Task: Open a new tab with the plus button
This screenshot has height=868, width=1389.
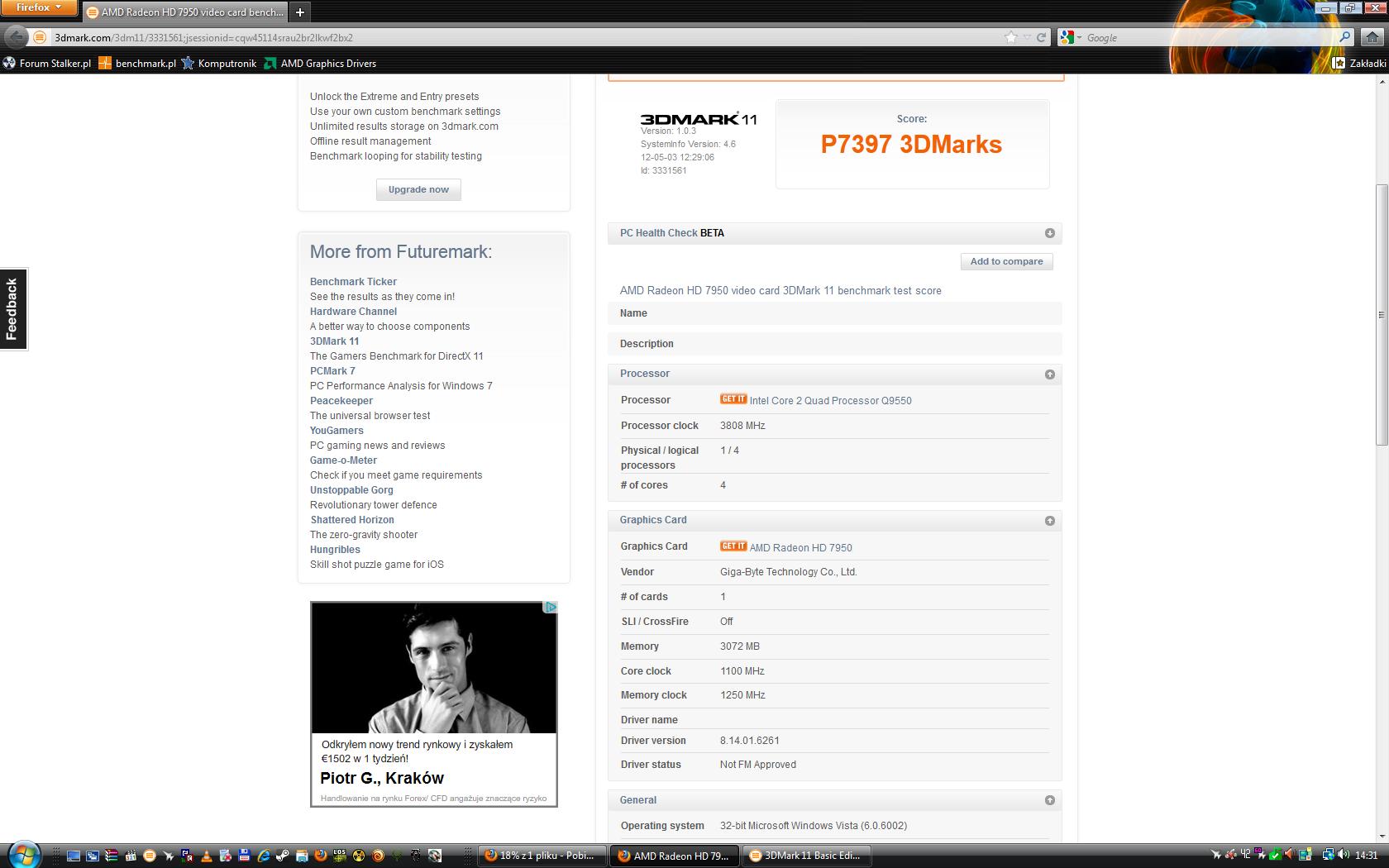Action: (300, 12)
